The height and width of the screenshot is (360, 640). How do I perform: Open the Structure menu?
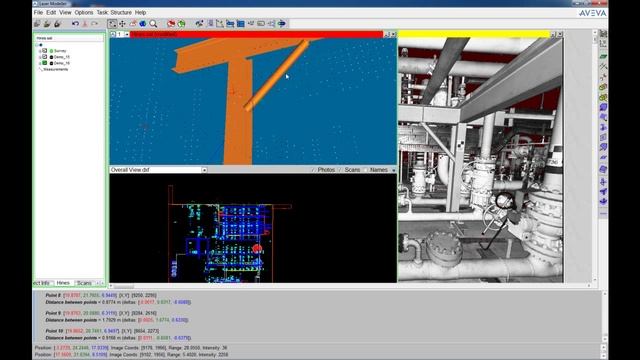click(x=121, y=13)
